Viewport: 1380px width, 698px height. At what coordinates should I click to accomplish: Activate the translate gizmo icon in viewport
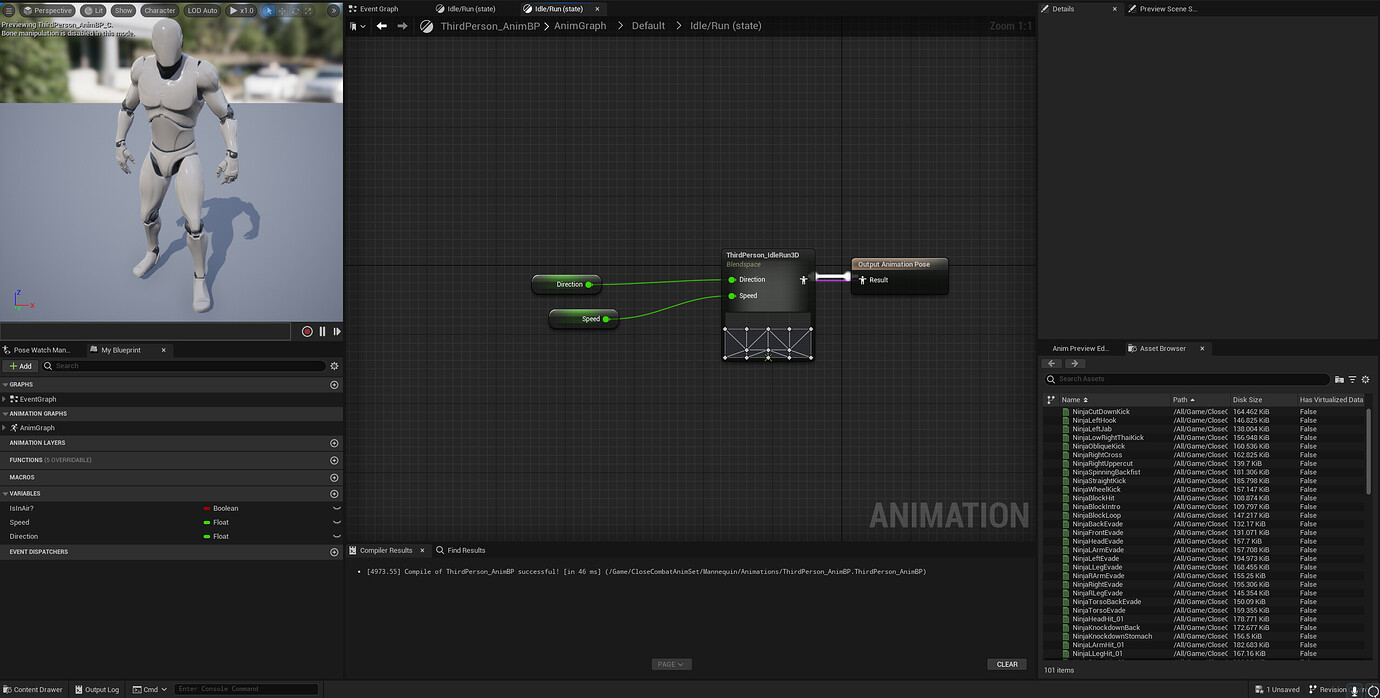tap(282, 10)
